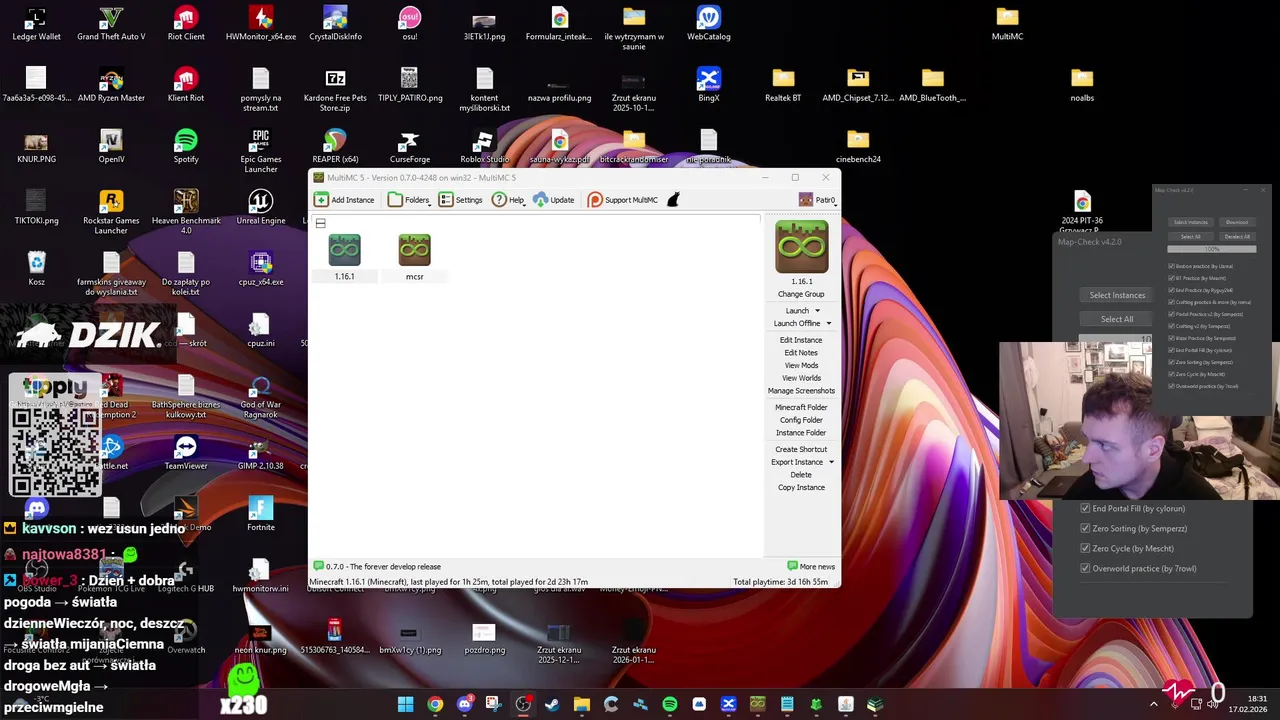Open TeamViewer desktop icon
Screen dimensions: 1280x720
(x=186, y=447)
